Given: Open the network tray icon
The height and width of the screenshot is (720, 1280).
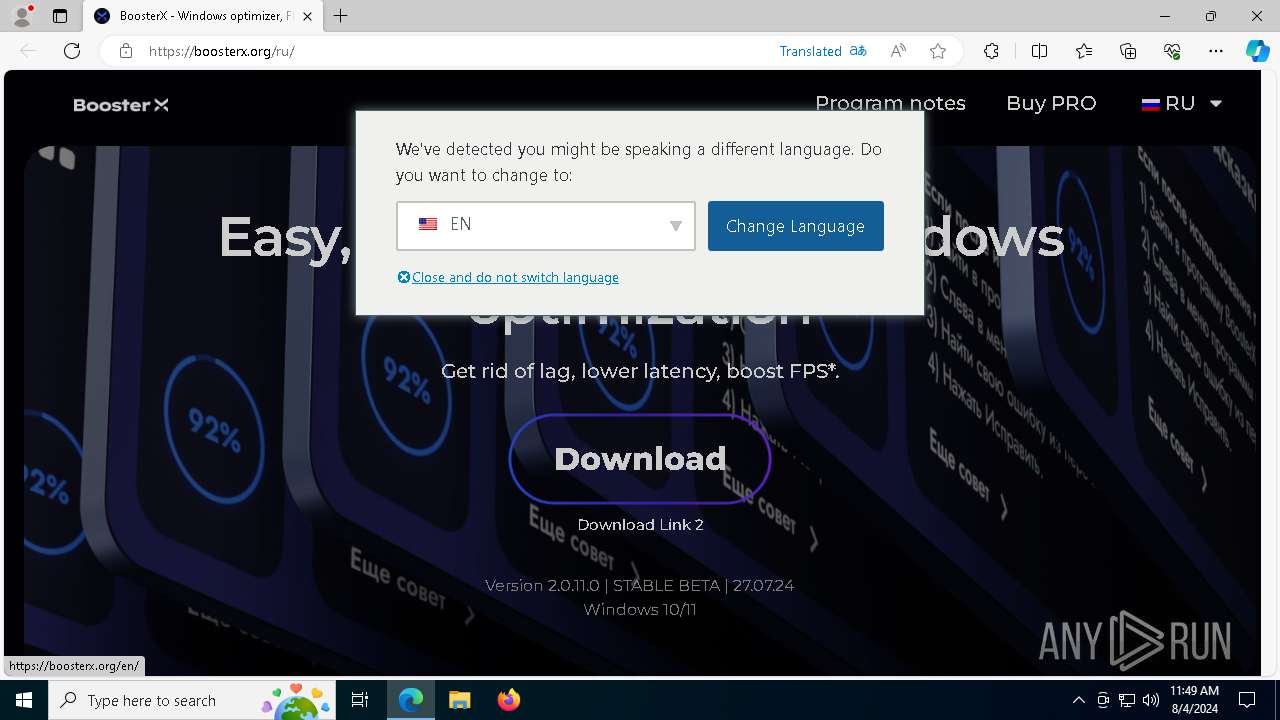Looking at the screenshot, I should pos(1127,700).
